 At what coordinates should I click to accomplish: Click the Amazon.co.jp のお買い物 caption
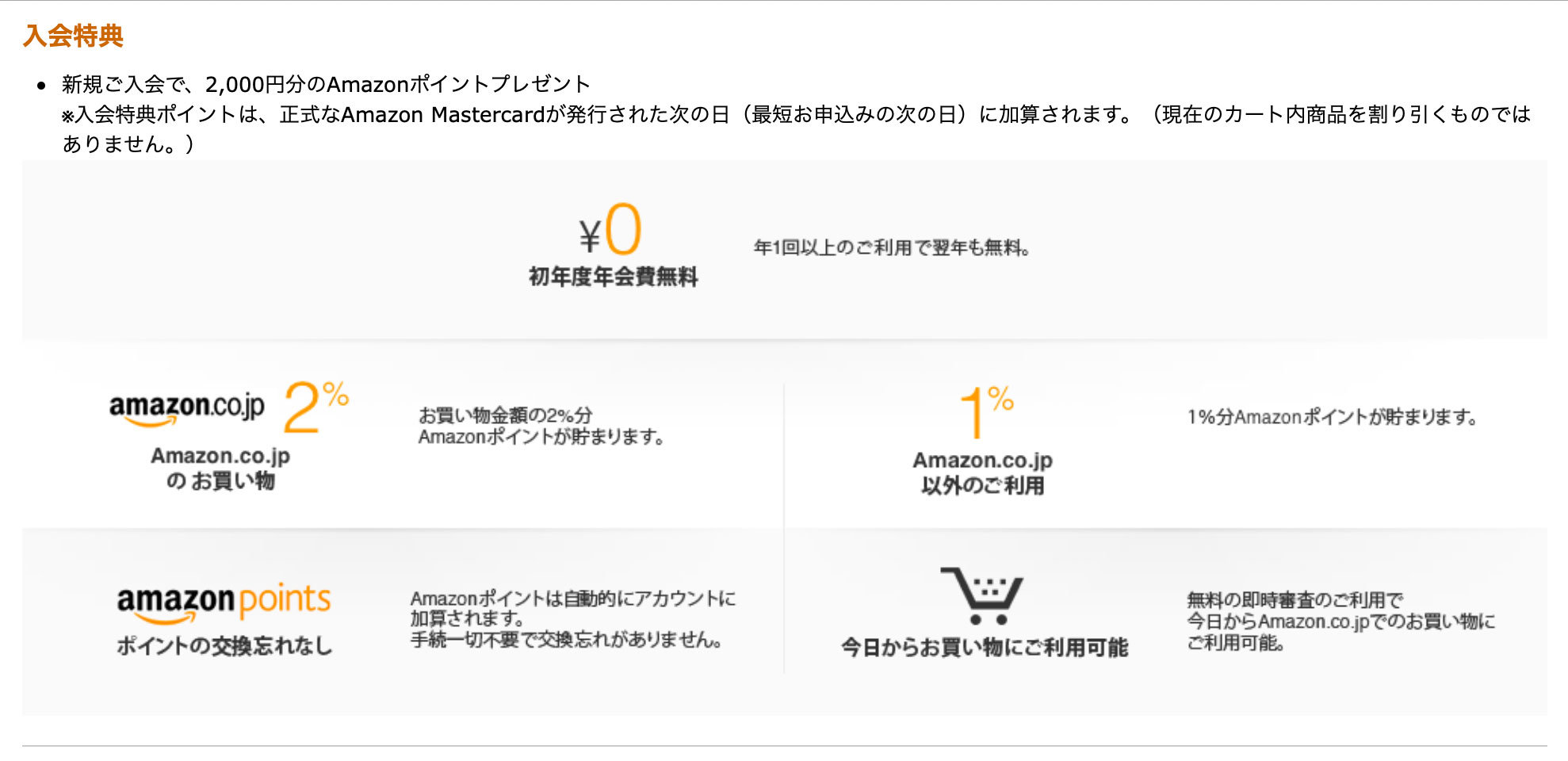coord(220,468)
